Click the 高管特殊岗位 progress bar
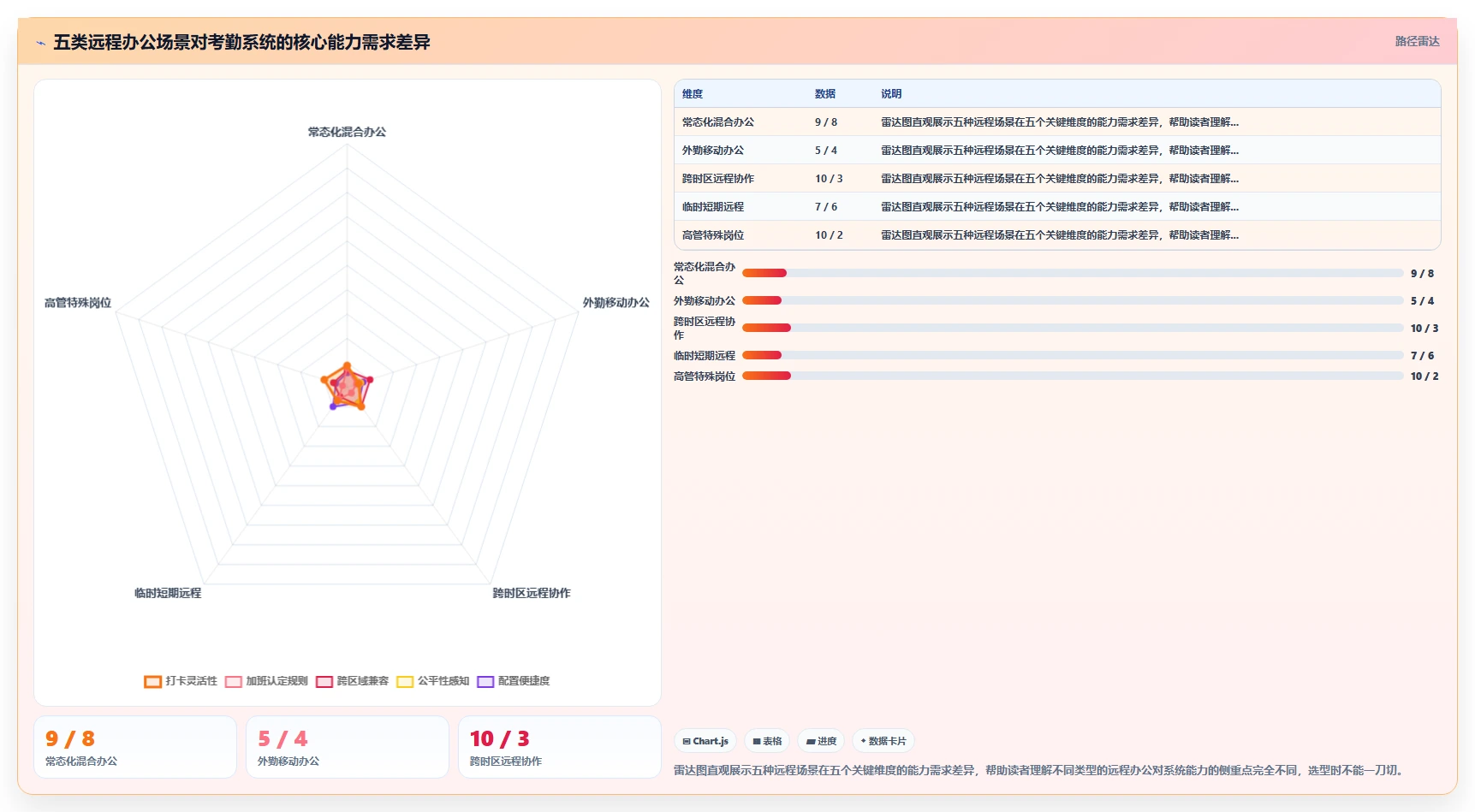The height and width of the screenshot is (812, 1475). [1073, 376]
